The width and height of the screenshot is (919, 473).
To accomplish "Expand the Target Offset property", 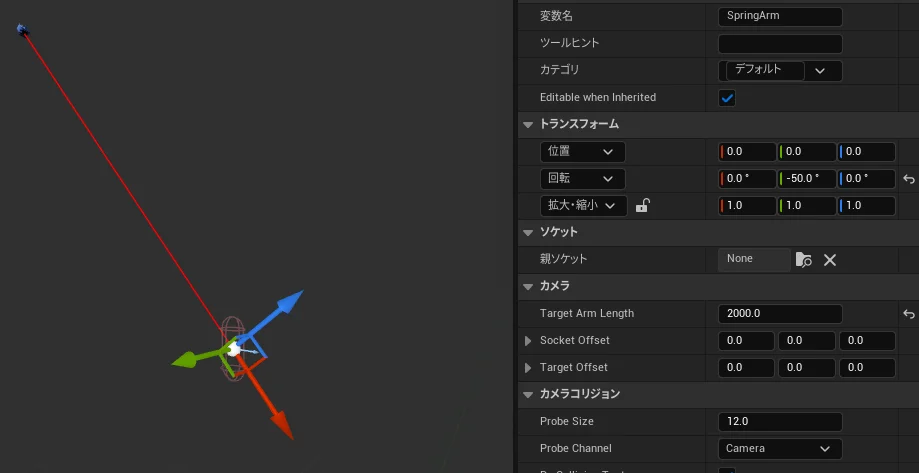I will click(528, 368).
